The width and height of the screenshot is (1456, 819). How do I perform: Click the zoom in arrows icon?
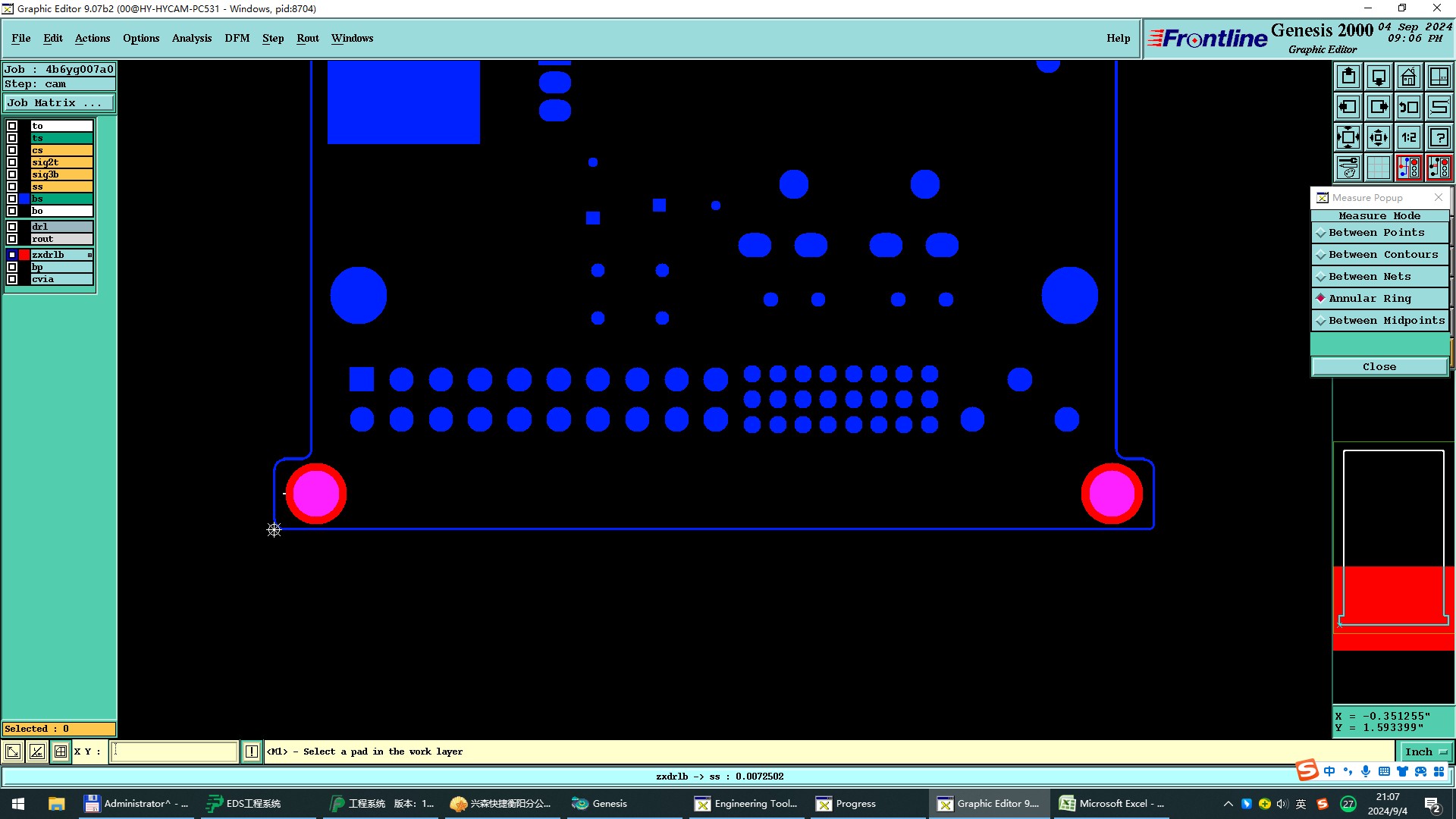[x=1379, y=137]
